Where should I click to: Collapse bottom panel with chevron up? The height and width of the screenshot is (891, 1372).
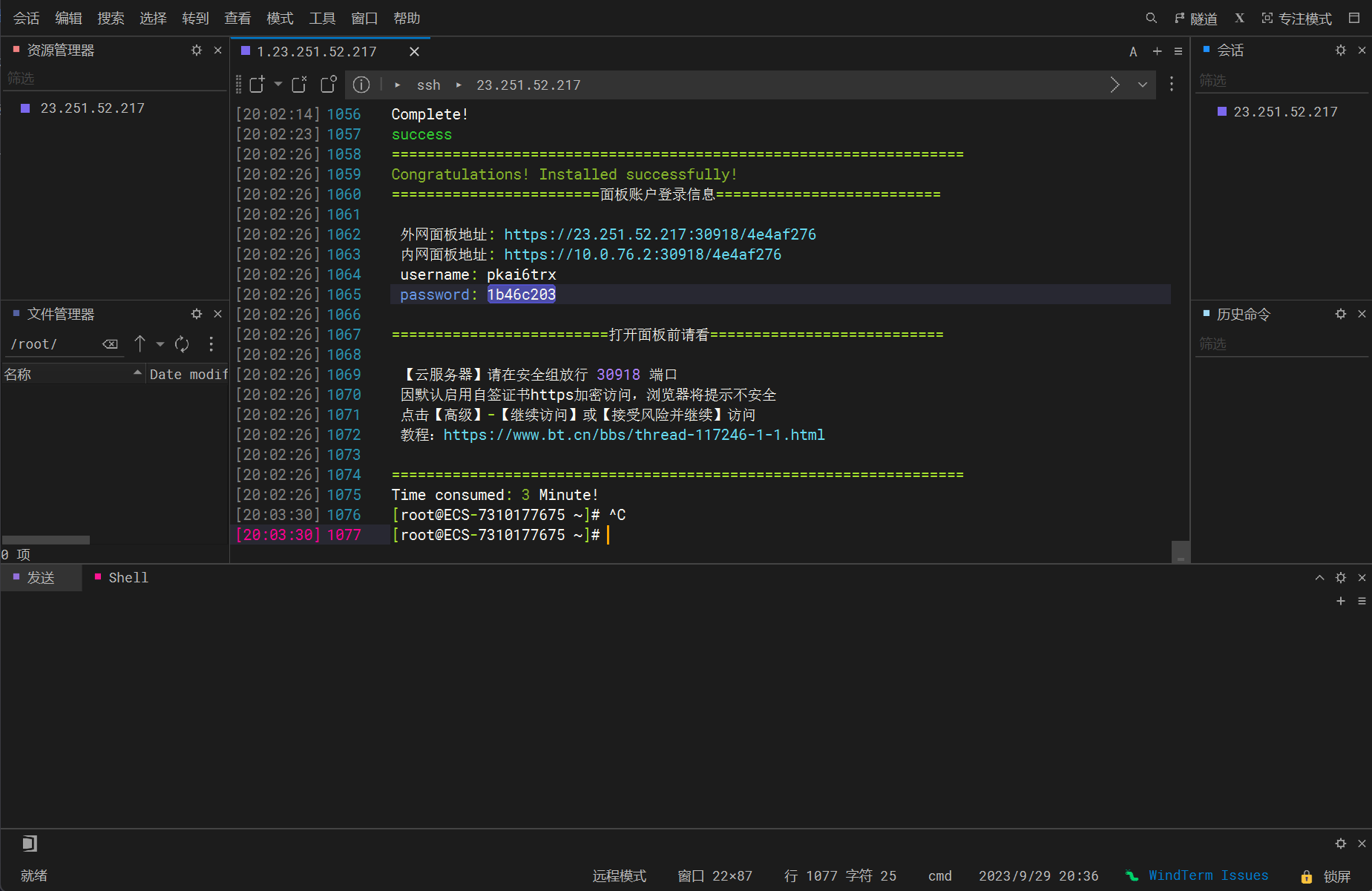[x=1319, y=578]
